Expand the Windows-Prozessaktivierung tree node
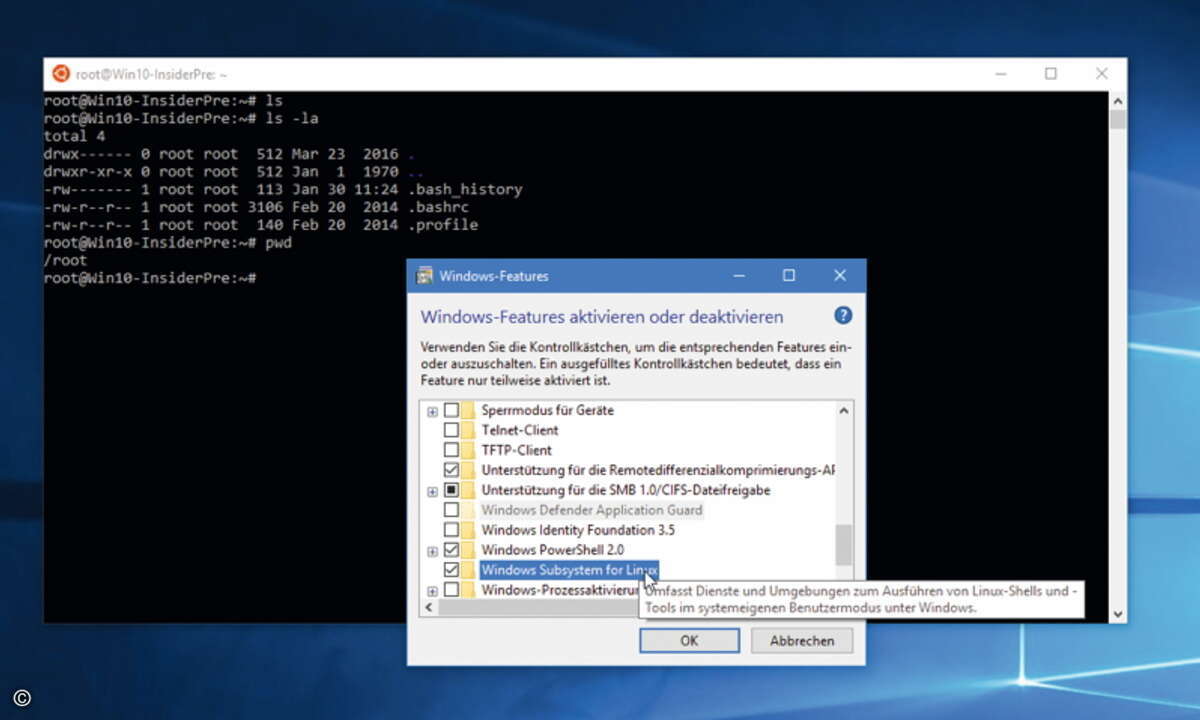Viewport: 1200px width, 720px height. pyautogui.click(x=432, y=591)
